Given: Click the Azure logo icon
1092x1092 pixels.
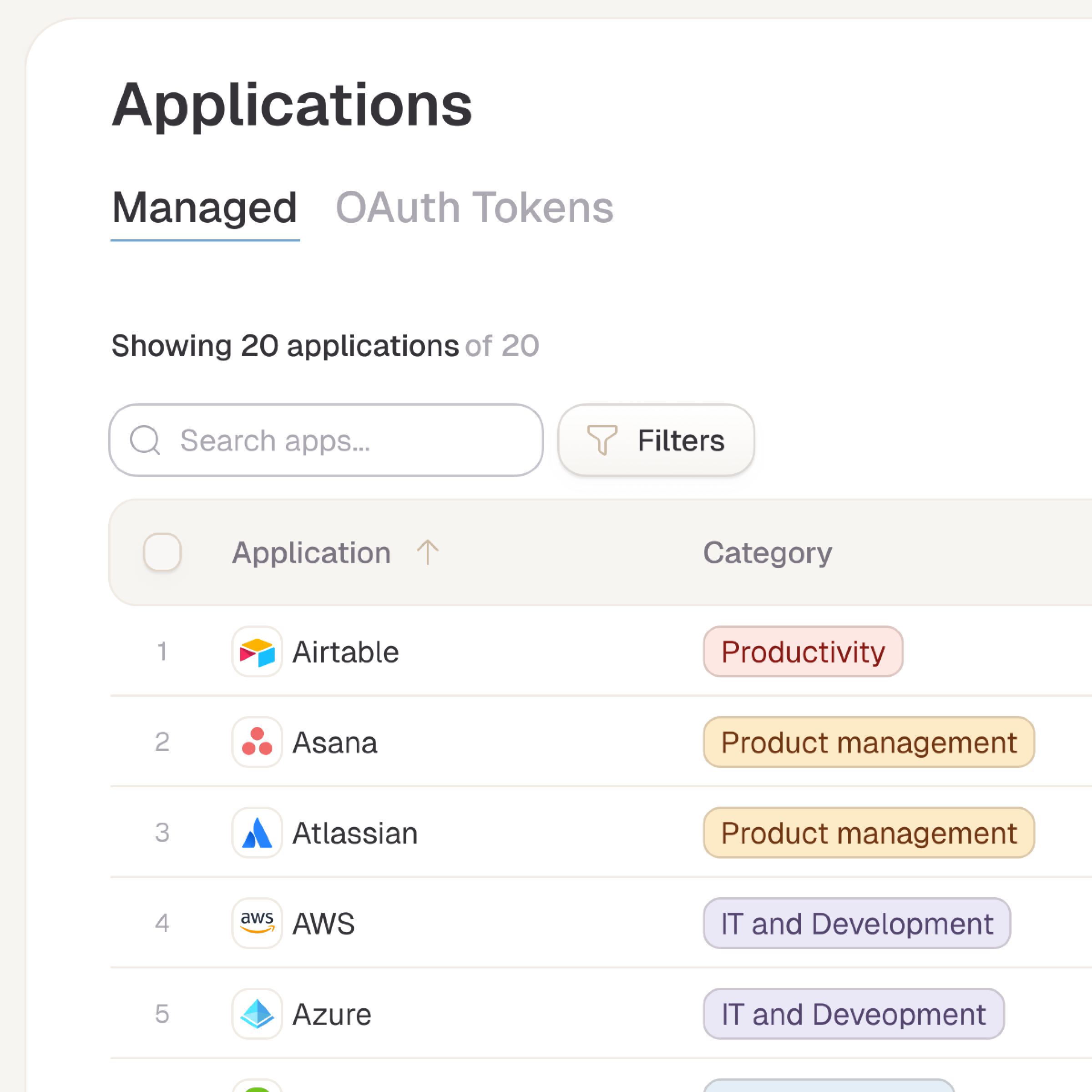Looking at the screenshot, I should point(257,1013).
